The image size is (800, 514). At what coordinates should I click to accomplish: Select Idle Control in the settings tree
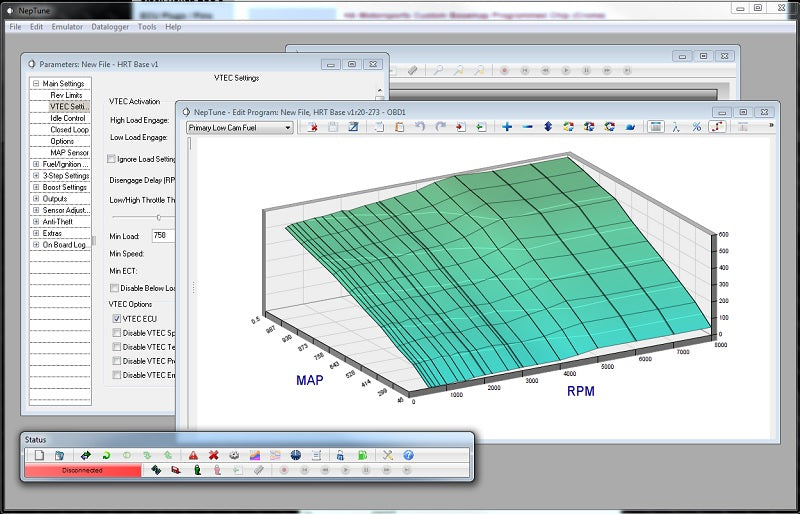68,118
